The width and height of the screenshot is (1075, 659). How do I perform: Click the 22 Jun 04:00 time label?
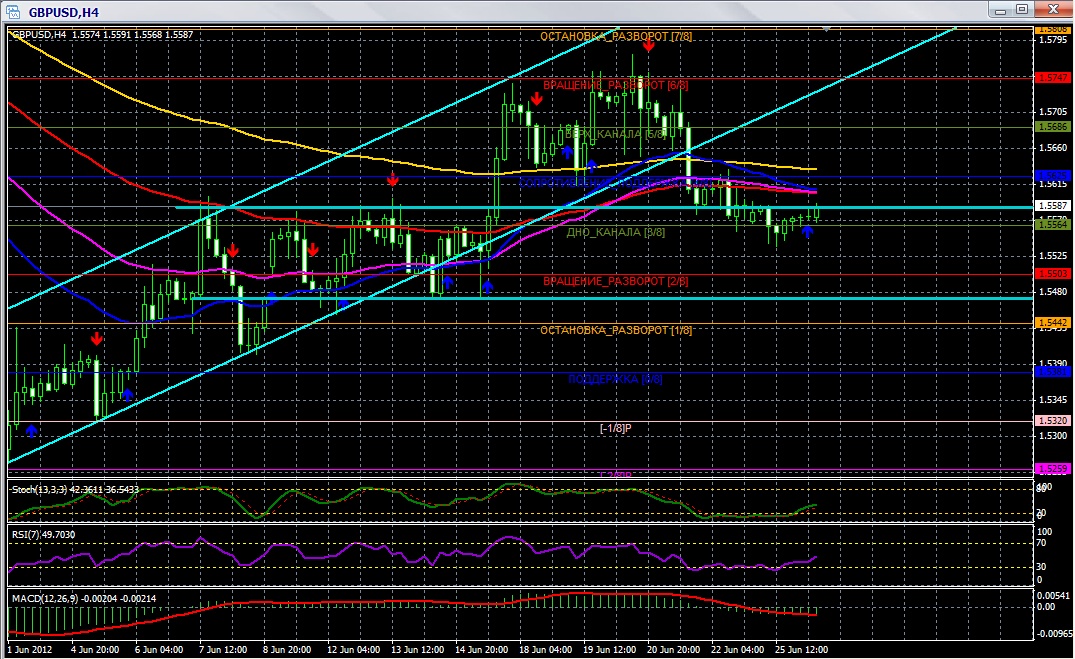[x=738, y=649]
